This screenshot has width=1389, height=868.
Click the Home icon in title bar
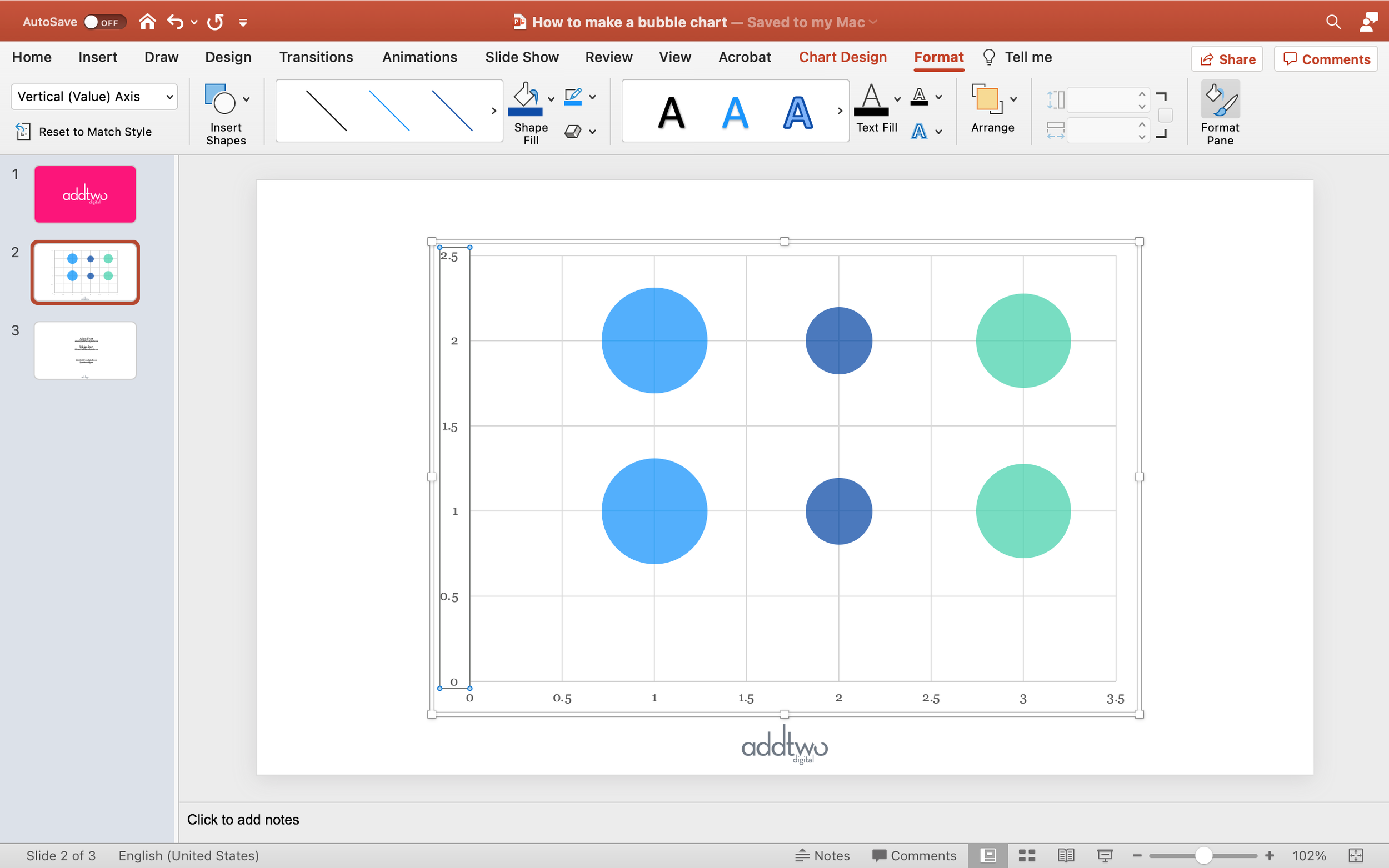coord(148,22)
